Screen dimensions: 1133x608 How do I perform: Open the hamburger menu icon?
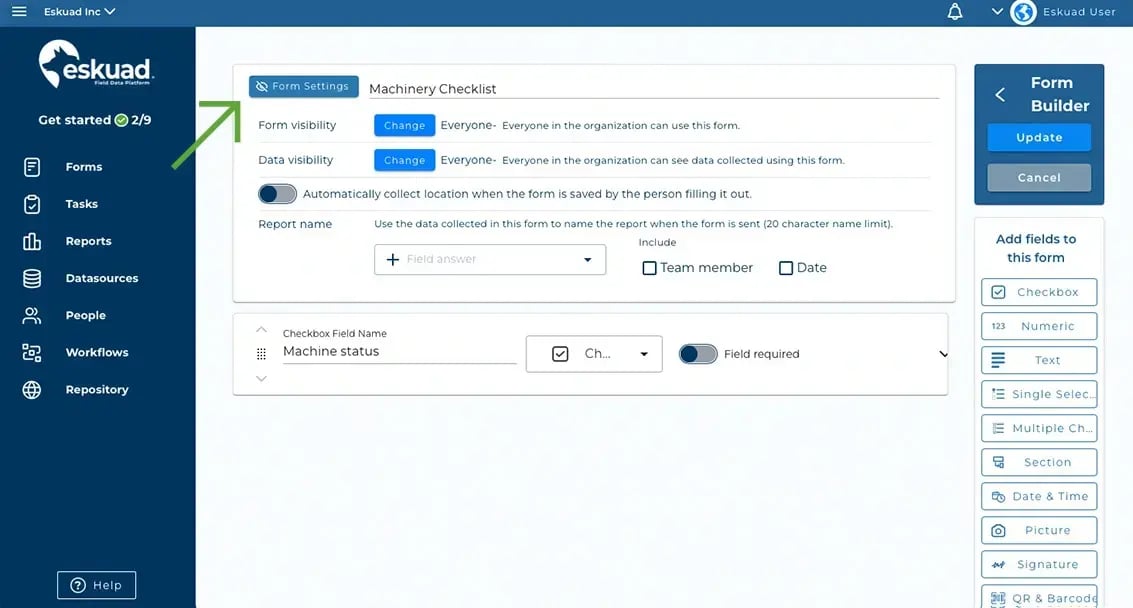coord(19,12)
